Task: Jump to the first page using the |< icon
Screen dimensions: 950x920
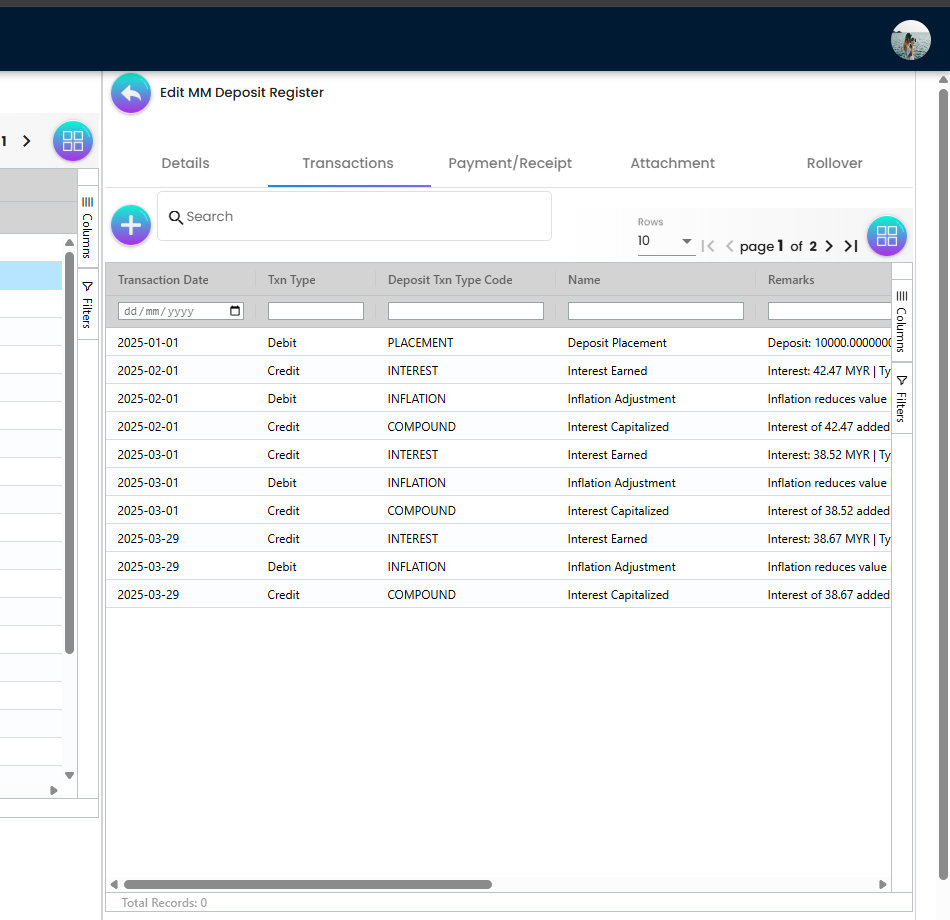Action: [x=707, y=245]
